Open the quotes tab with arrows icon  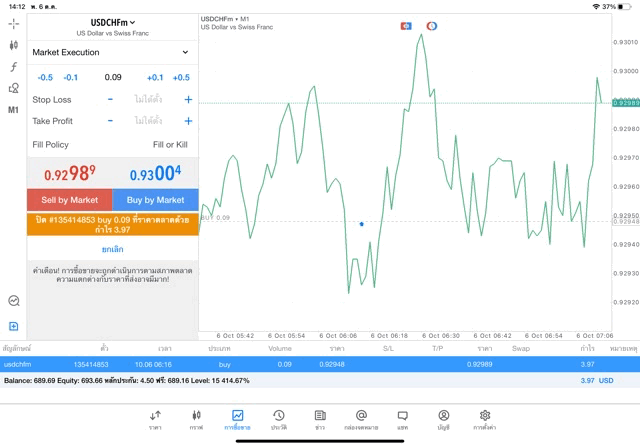coord(155,420)
